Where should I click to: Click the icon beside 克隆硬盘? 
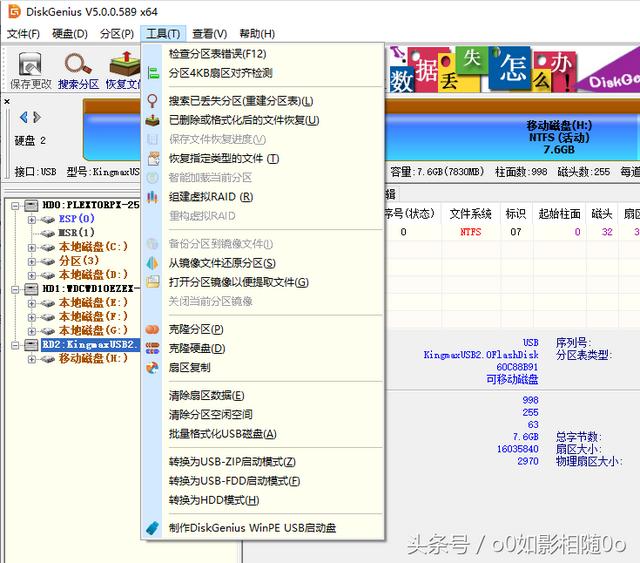point(152,348)
